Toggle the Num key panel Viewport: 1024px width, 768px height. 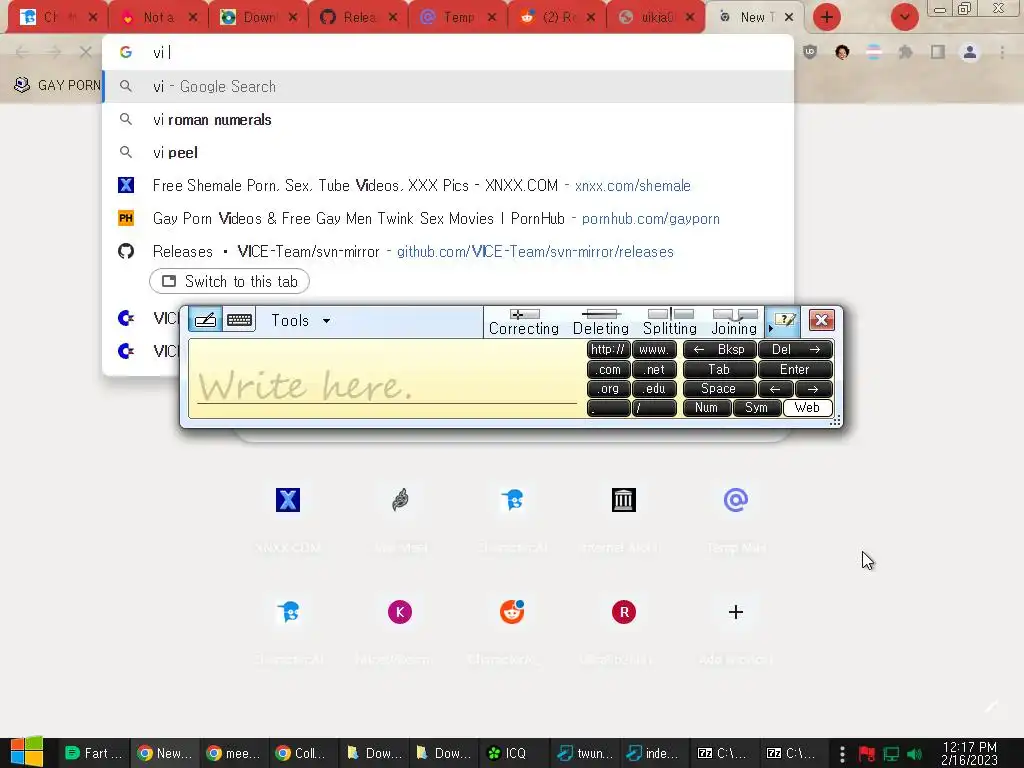707,408
